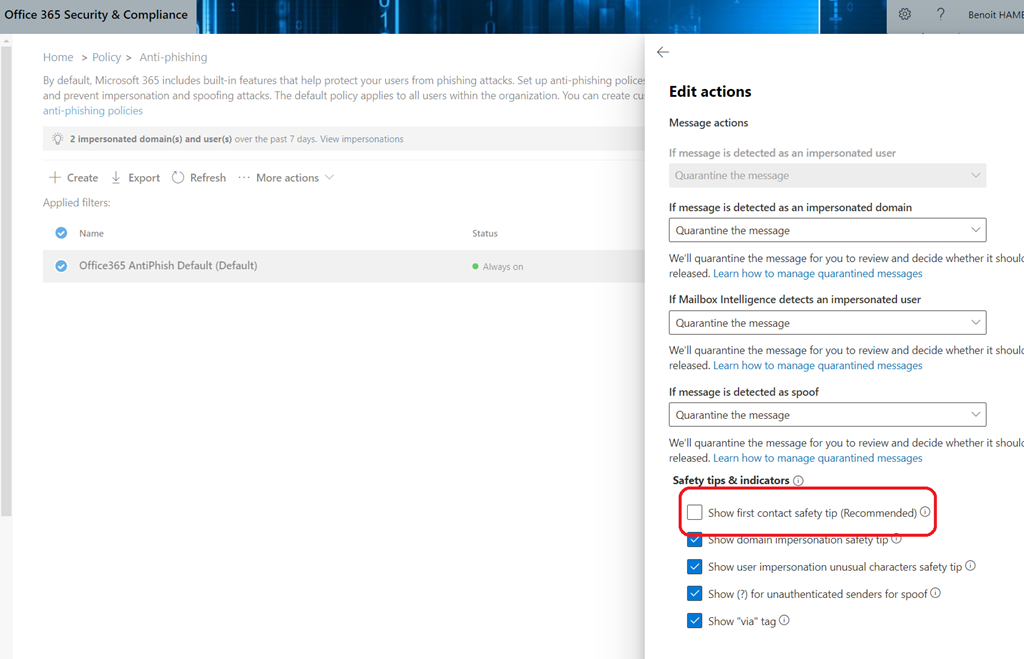The height and width of the screenshot is (659, 1024).
Task: Open the settings gear icon
Action: pyautogui.click(x=904, y=14)
